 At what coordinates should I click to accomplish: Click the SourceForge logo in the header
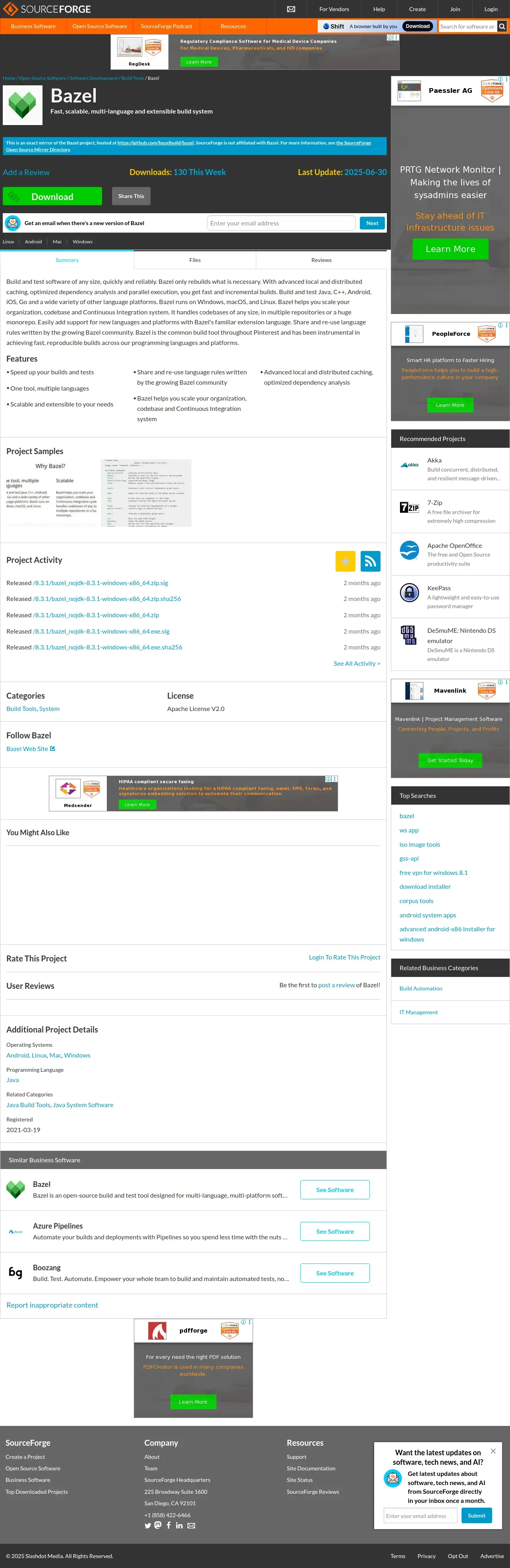pyautogui.click(x=47, y=9)
